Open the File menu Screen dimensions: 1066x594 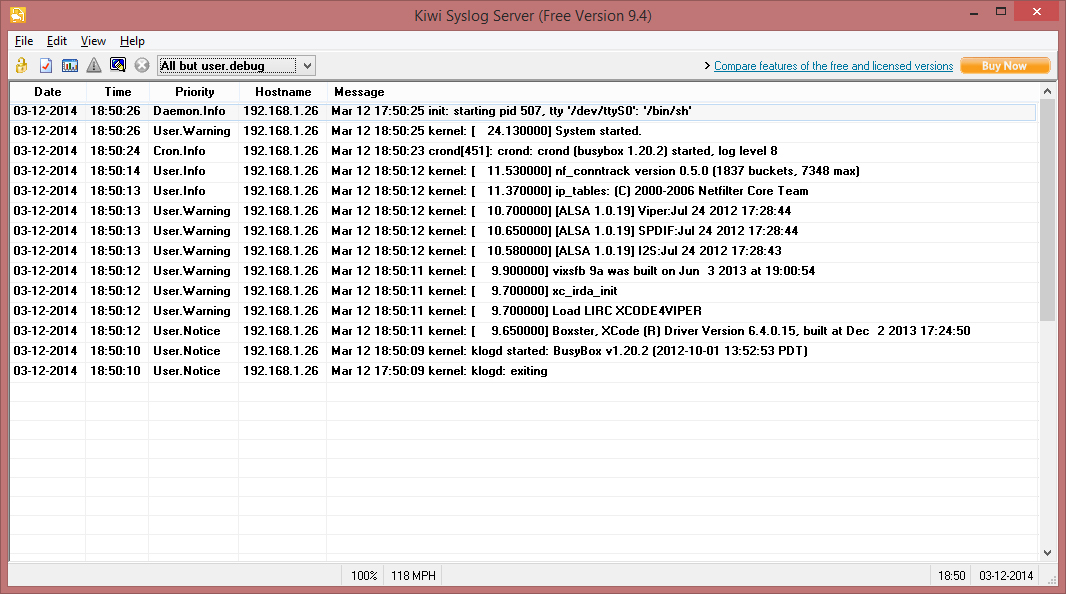coord(24,41)
